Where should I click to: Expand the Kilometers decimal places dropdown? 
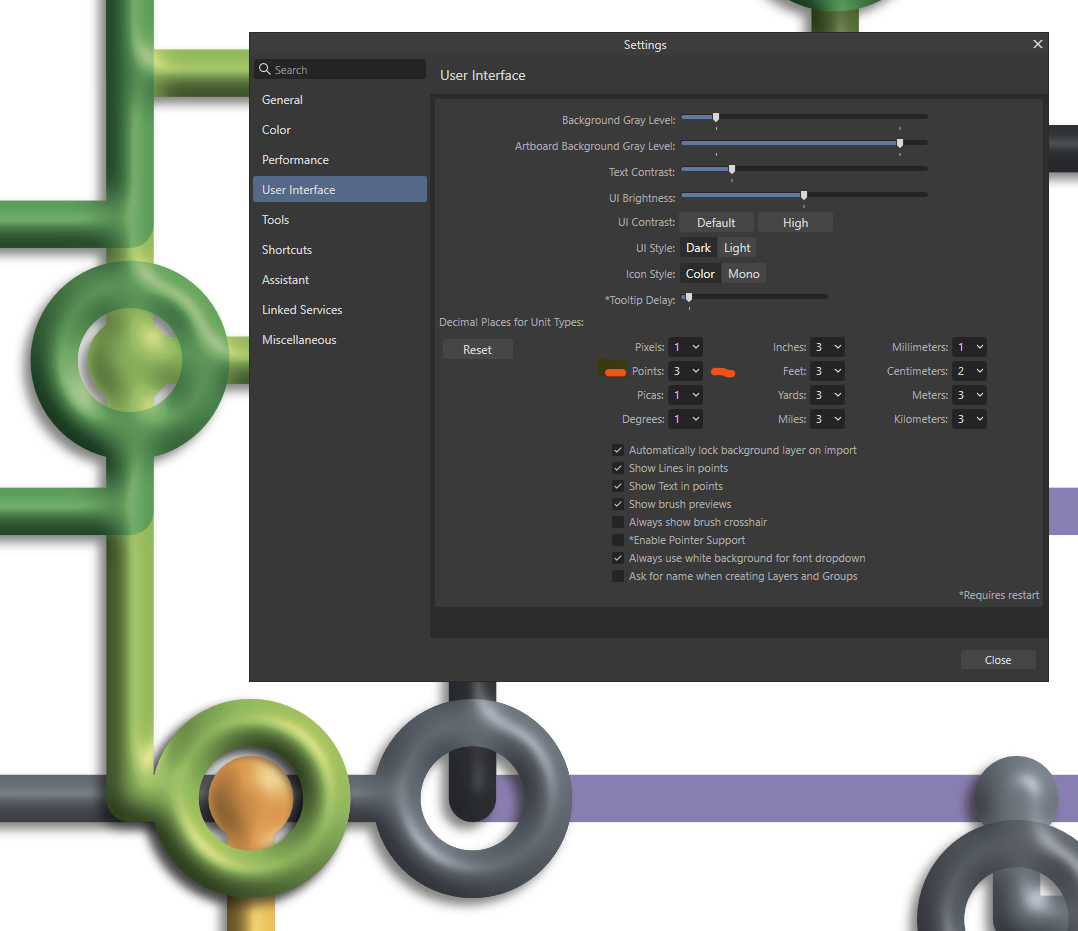(969, 419)
